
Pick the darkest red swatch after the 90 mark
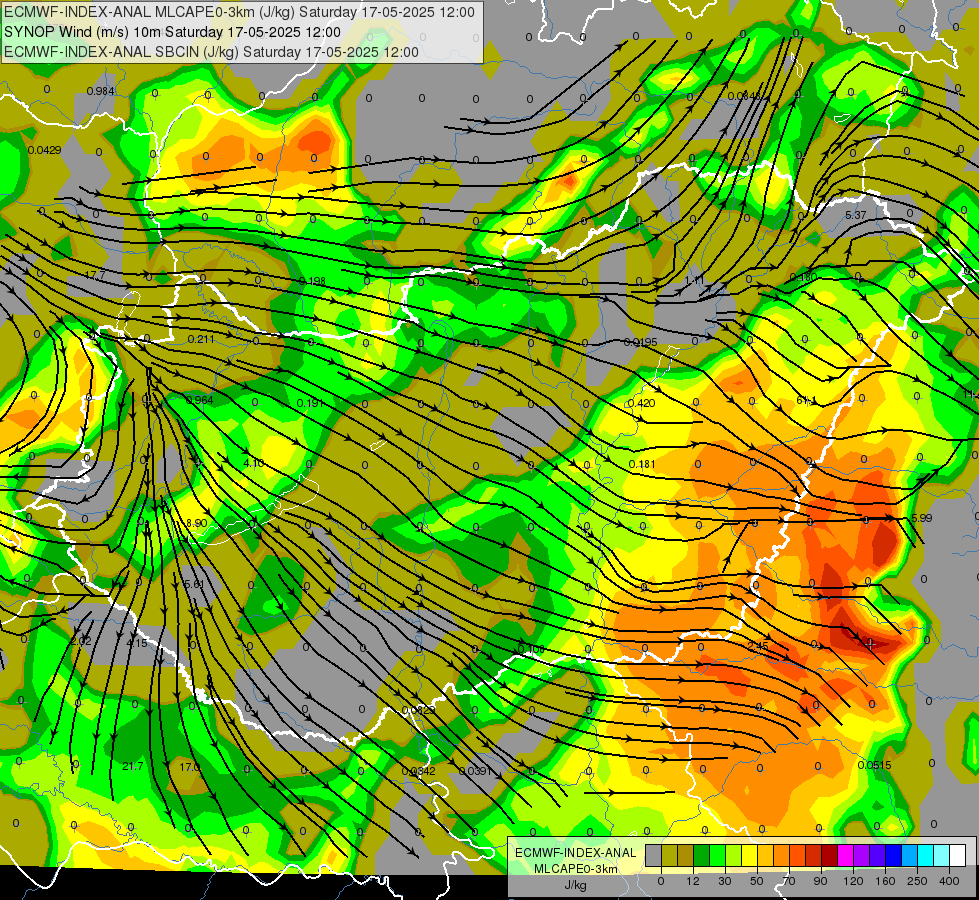pos(830,855)
